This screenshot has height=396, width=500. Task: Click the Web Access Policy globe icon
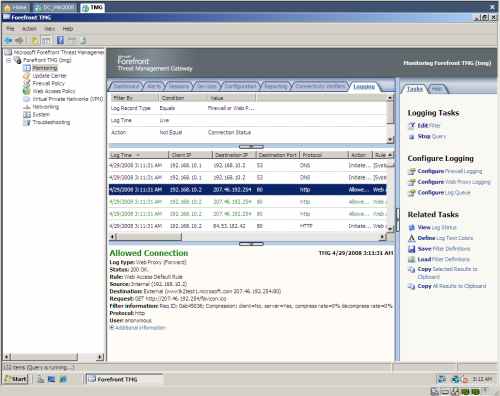point(27,91)
